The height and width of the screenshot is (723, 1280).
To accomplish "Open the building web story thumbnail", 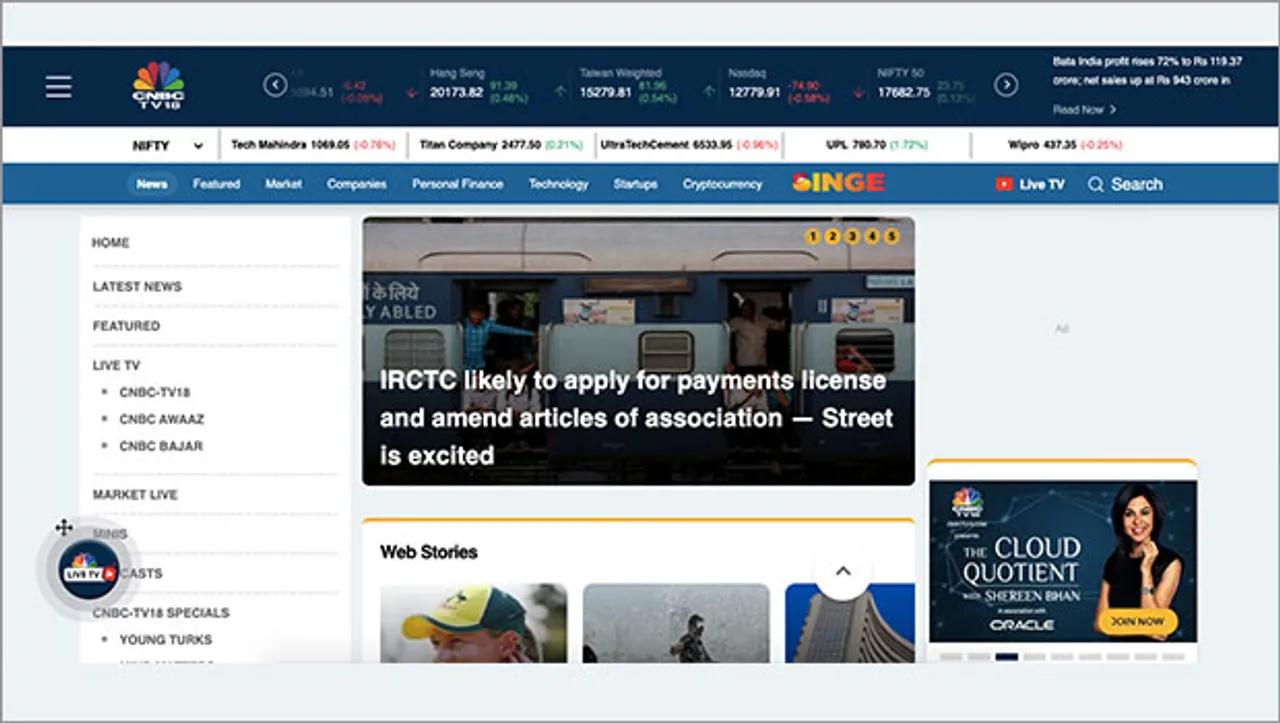I will tap(850, 624).
